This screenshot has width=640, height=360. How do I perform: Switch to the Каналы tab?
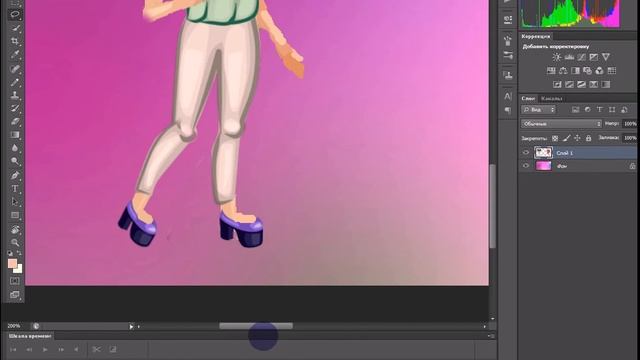coord(551,98)
